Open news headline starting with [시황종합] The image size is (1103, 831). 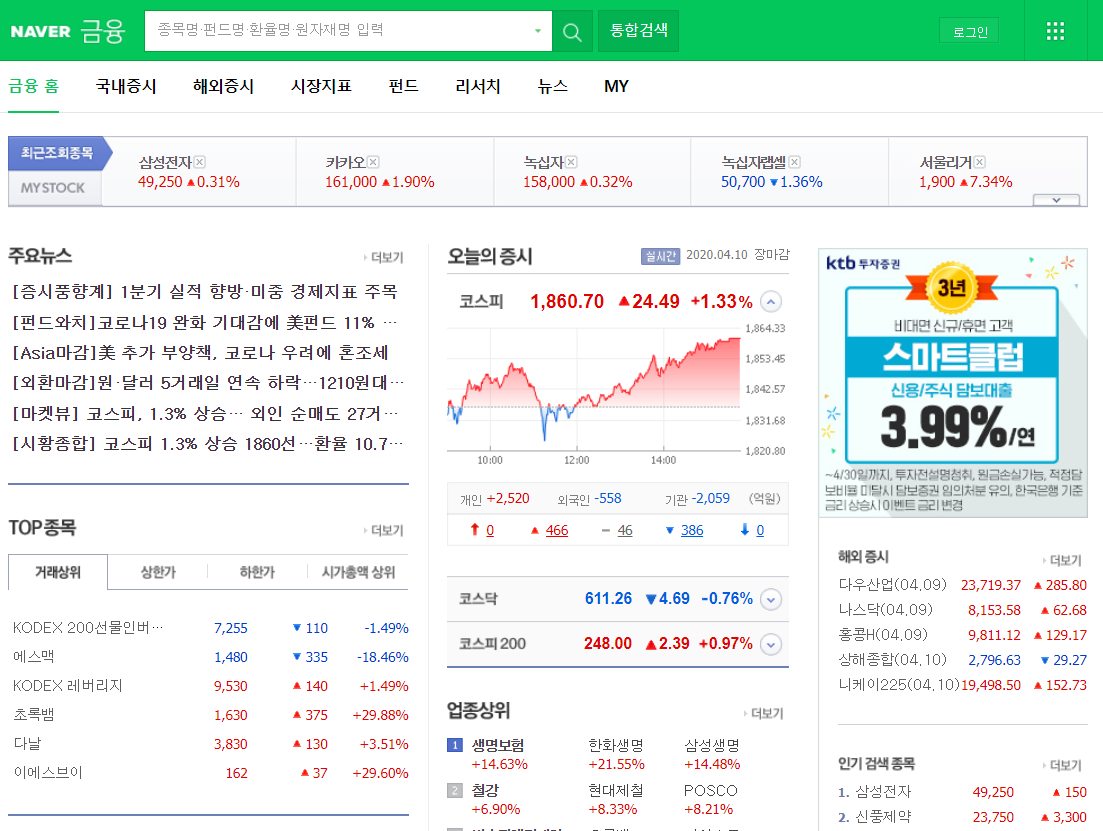click(x=208, y=444)
